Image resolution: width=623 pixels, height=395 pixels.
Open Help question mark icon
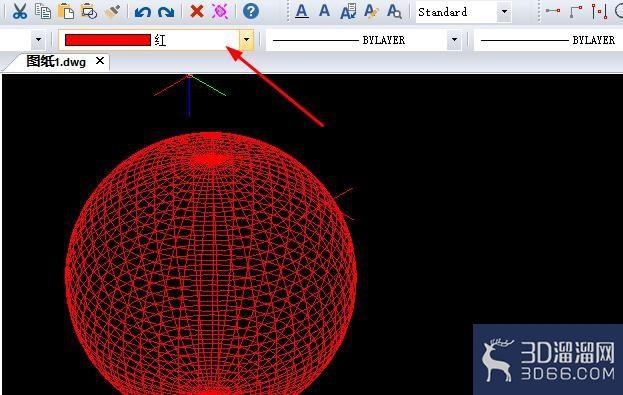pyautogui.click(x=251, y=11)
